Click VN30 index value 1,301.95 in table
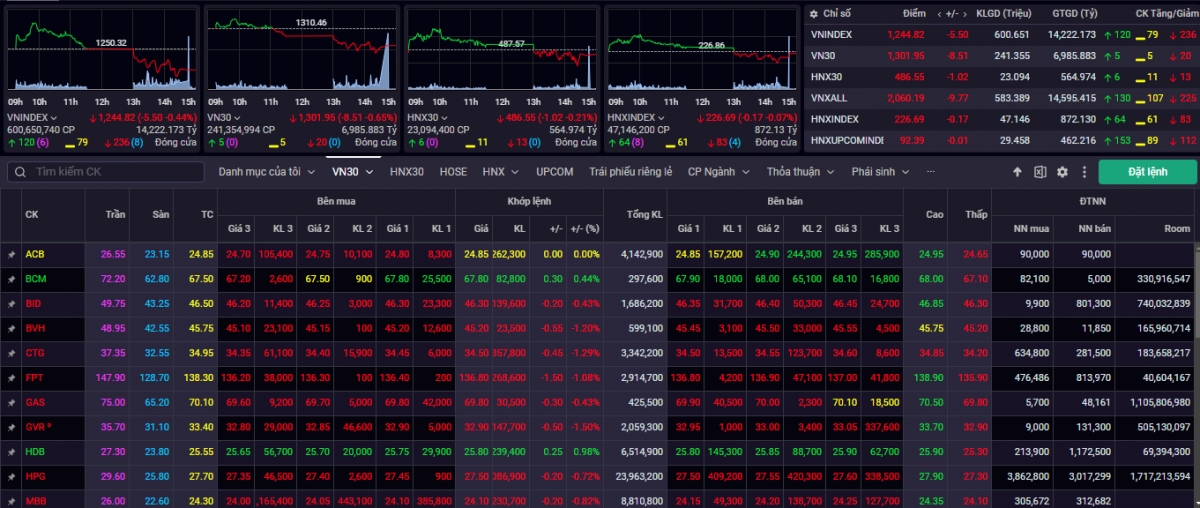Image resolution: width=1200 pixels, height=508 pixels. 908,56
